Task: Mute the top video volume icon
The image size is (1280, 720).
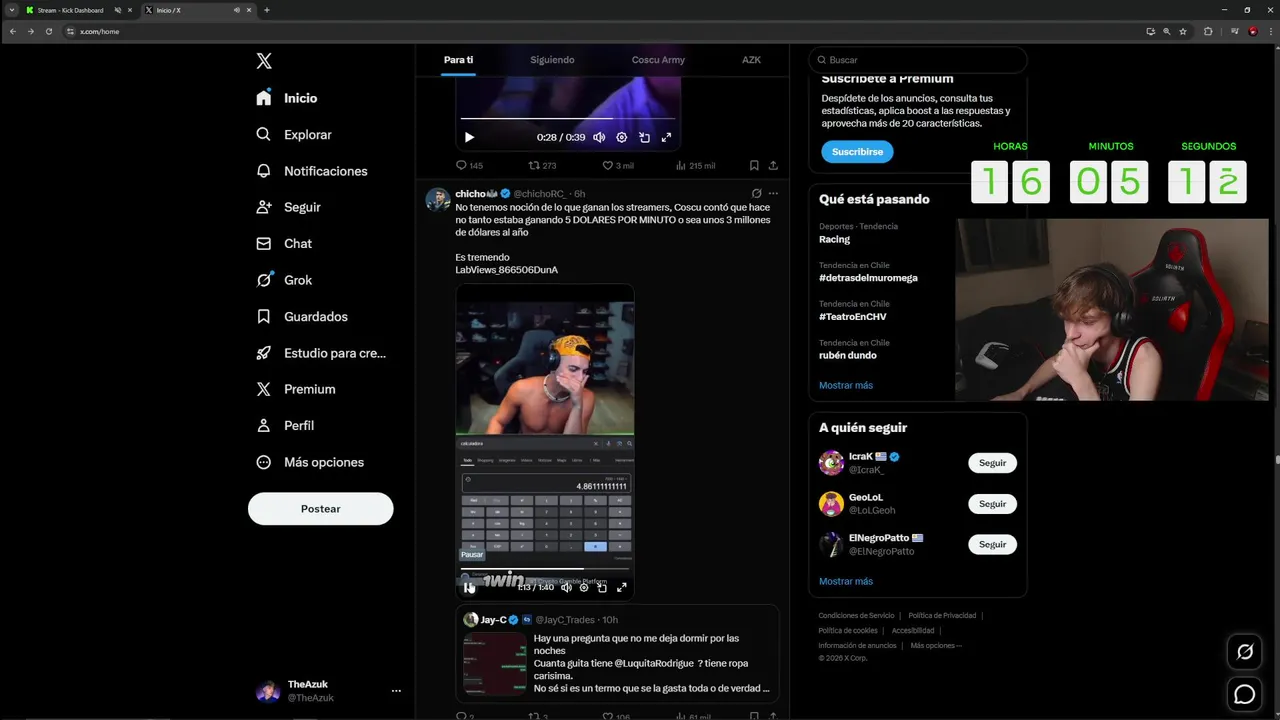Action: (599, 137)
